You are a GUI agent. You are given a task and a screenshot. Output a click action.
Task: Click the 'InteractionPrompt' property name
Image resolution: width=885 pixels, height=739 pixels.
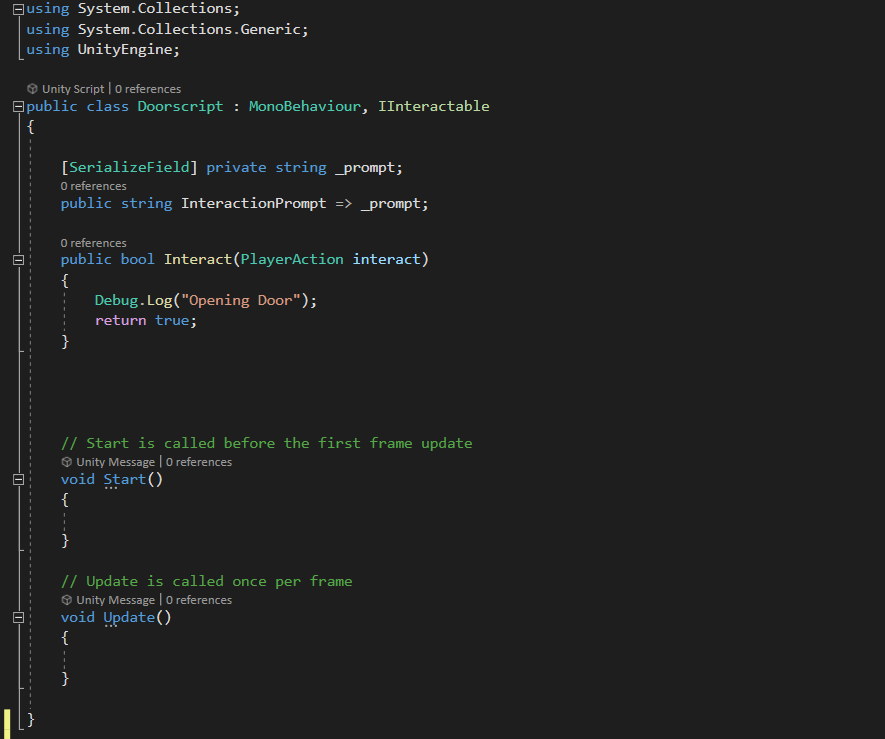click(253, 203)
